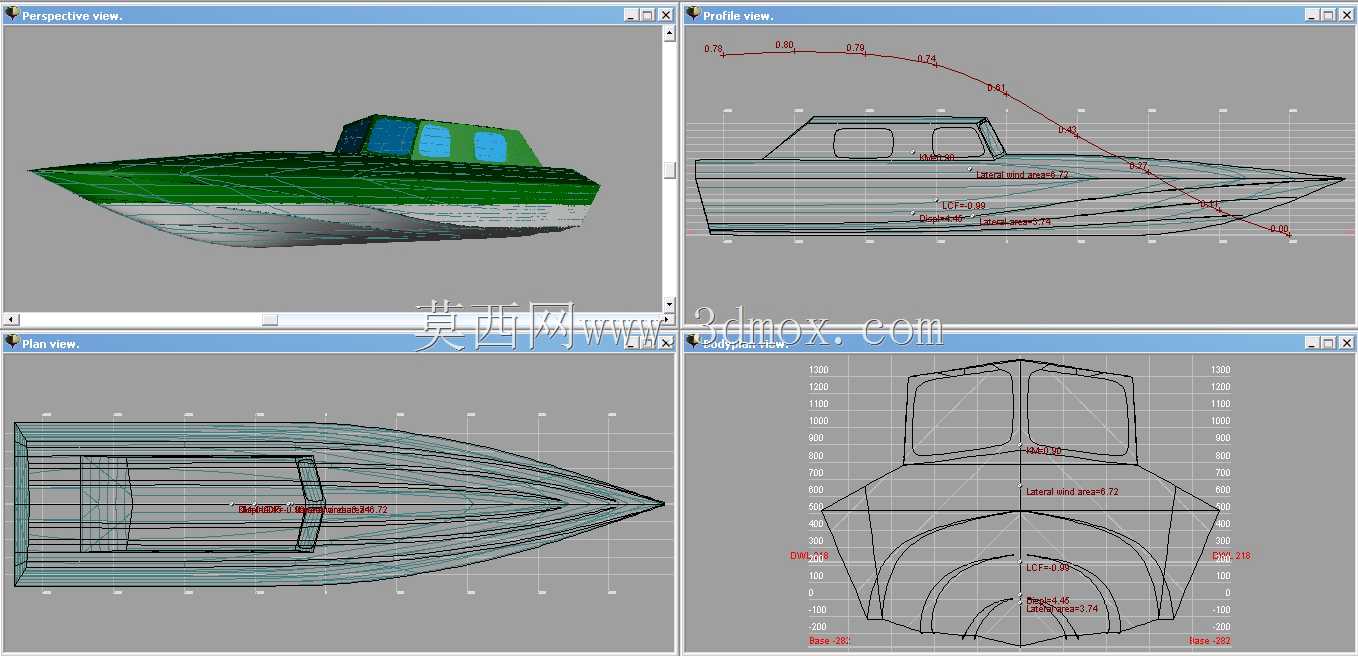Click 'LCF=-0.99' label in Bodyplan view
1358x656 pixels.
tap(1048, 567)
